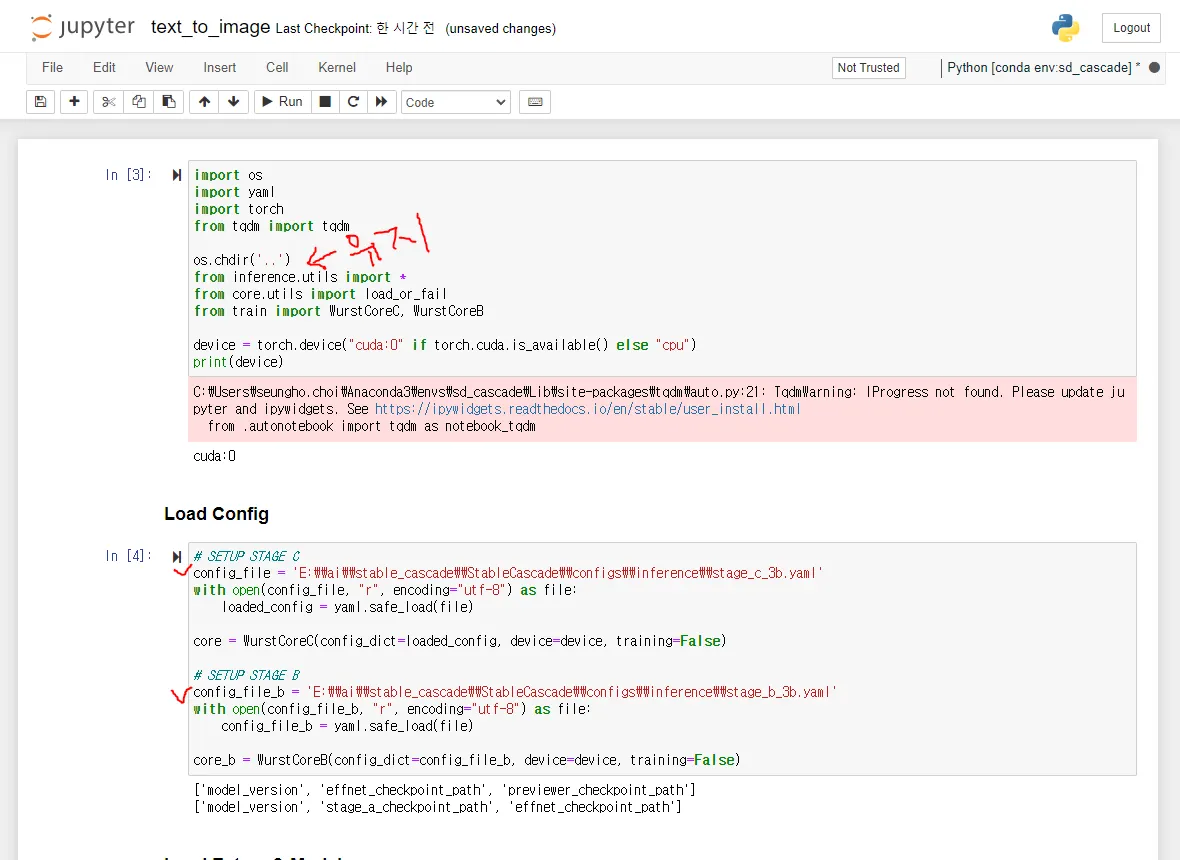The width and height of the screenshot is (1180, 860).
Task: Open the cell type Code dropdown
Action: point(456,102)
